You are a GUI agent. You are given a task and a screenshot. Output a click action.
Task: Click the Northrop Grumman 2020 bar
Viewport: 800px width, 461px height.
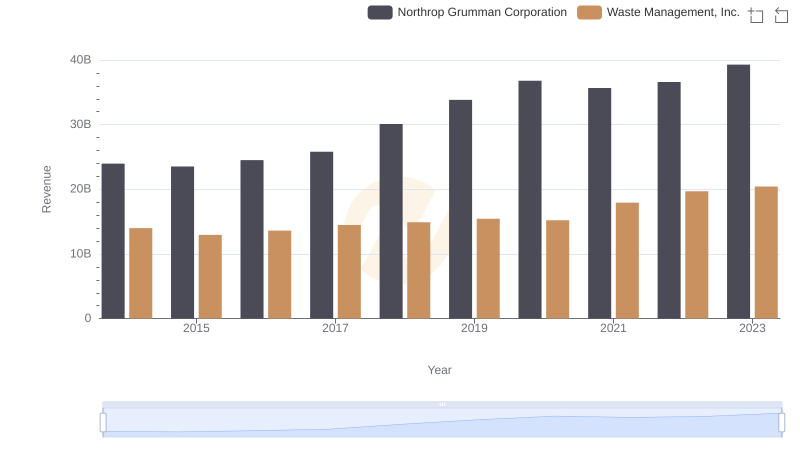pyautogui.click(x=530, y=200)
